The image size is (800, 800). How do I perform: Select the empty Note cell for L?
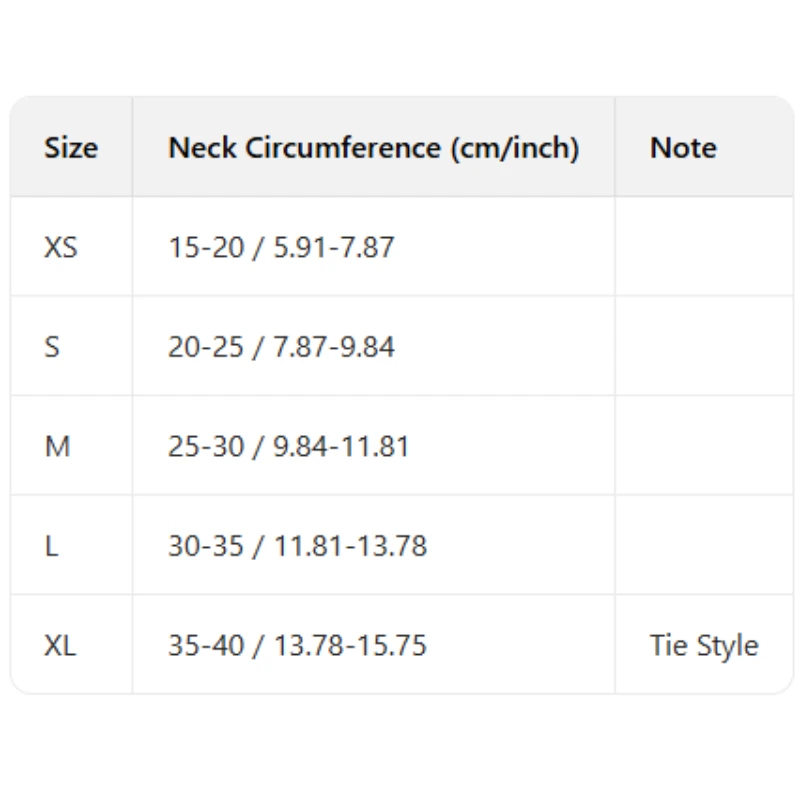coord(703,546)
